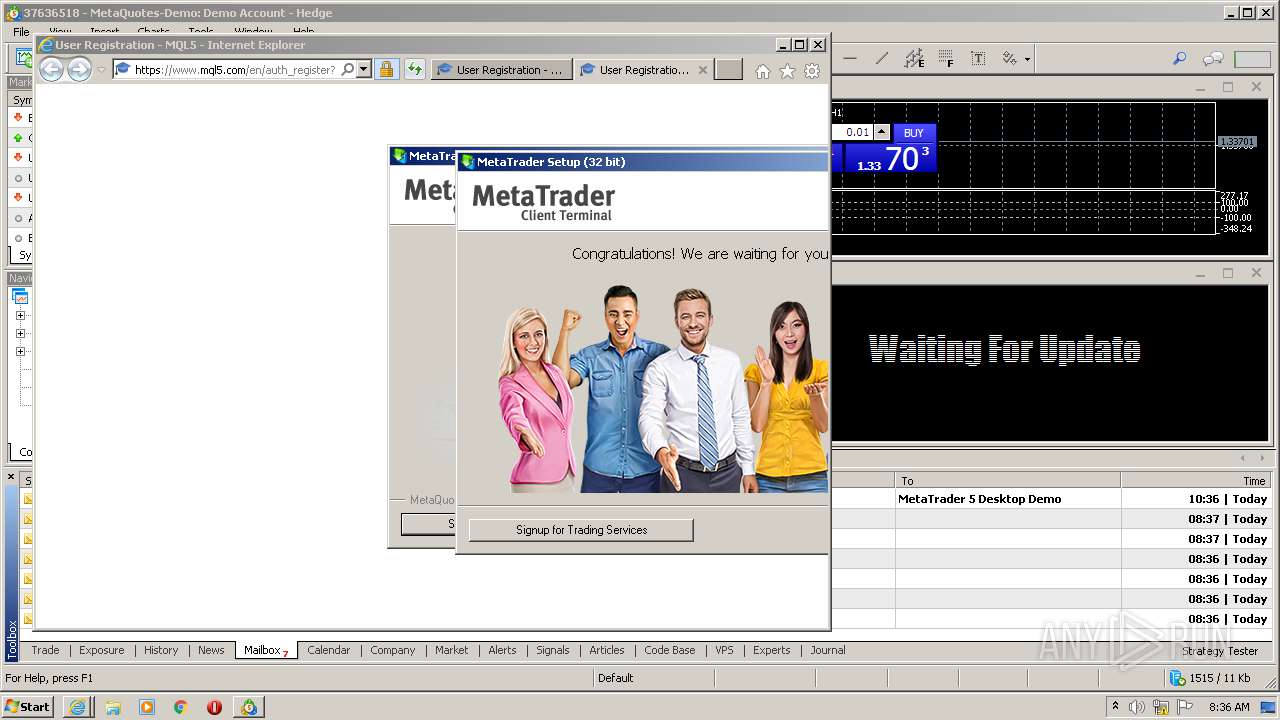Screen dimensions: 1280x720
Task: Open the News tab
Action: click(211, 650)
